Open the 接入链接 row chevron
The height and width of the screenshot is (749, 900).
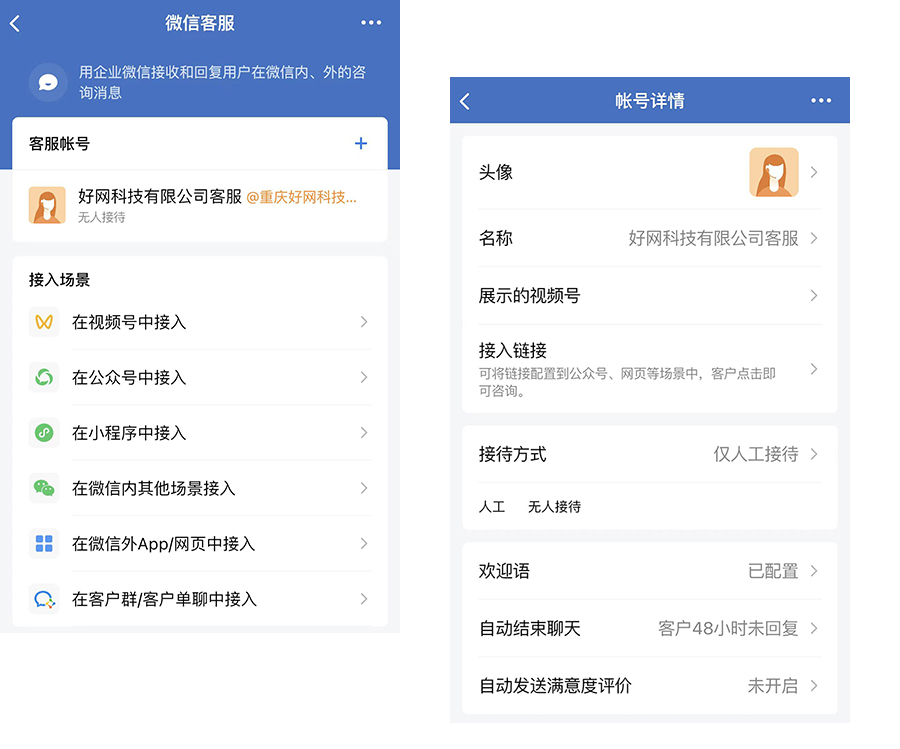click(814, 368)
